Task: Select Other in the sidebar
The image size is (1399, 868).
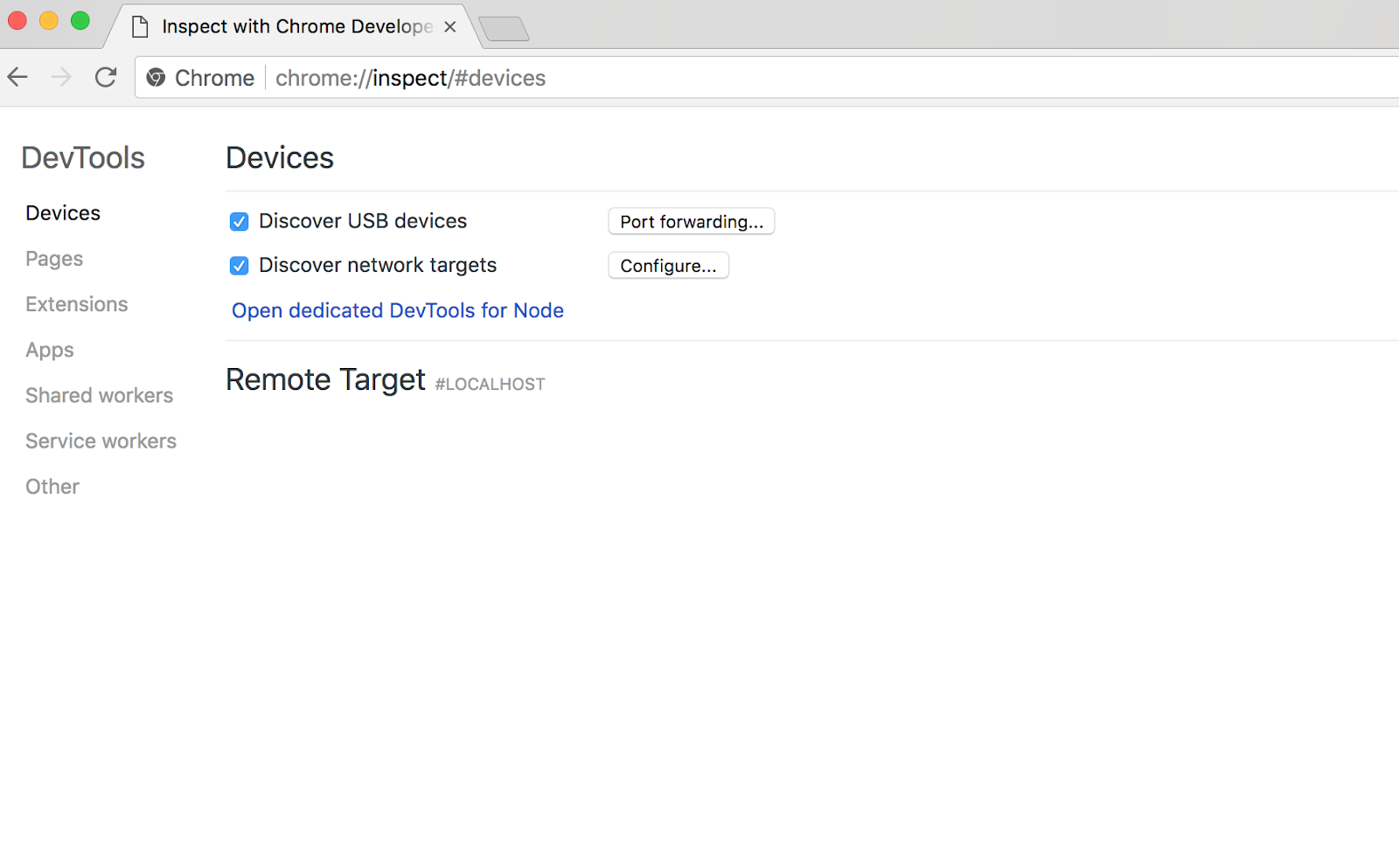Action: pos(52,486)
